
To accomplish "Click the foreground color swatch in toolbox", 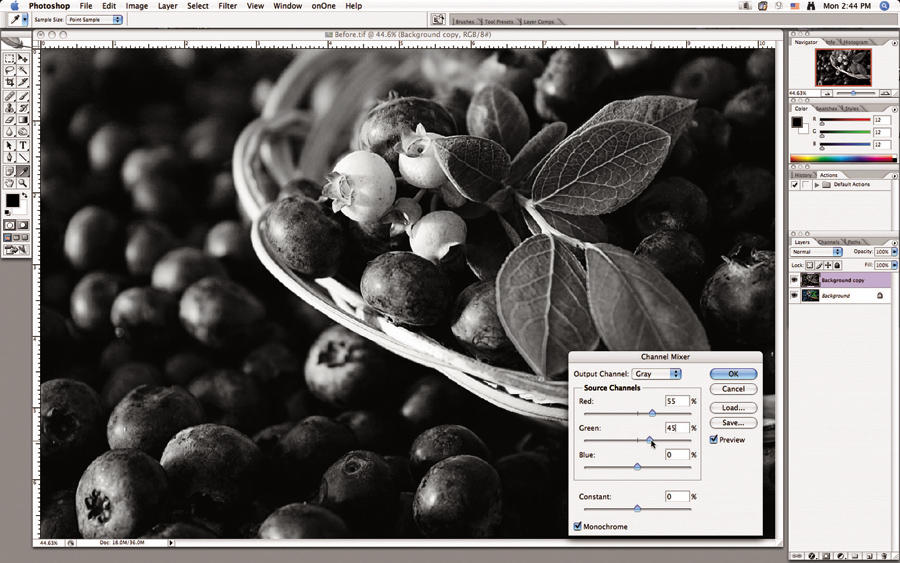I will 12,200.
